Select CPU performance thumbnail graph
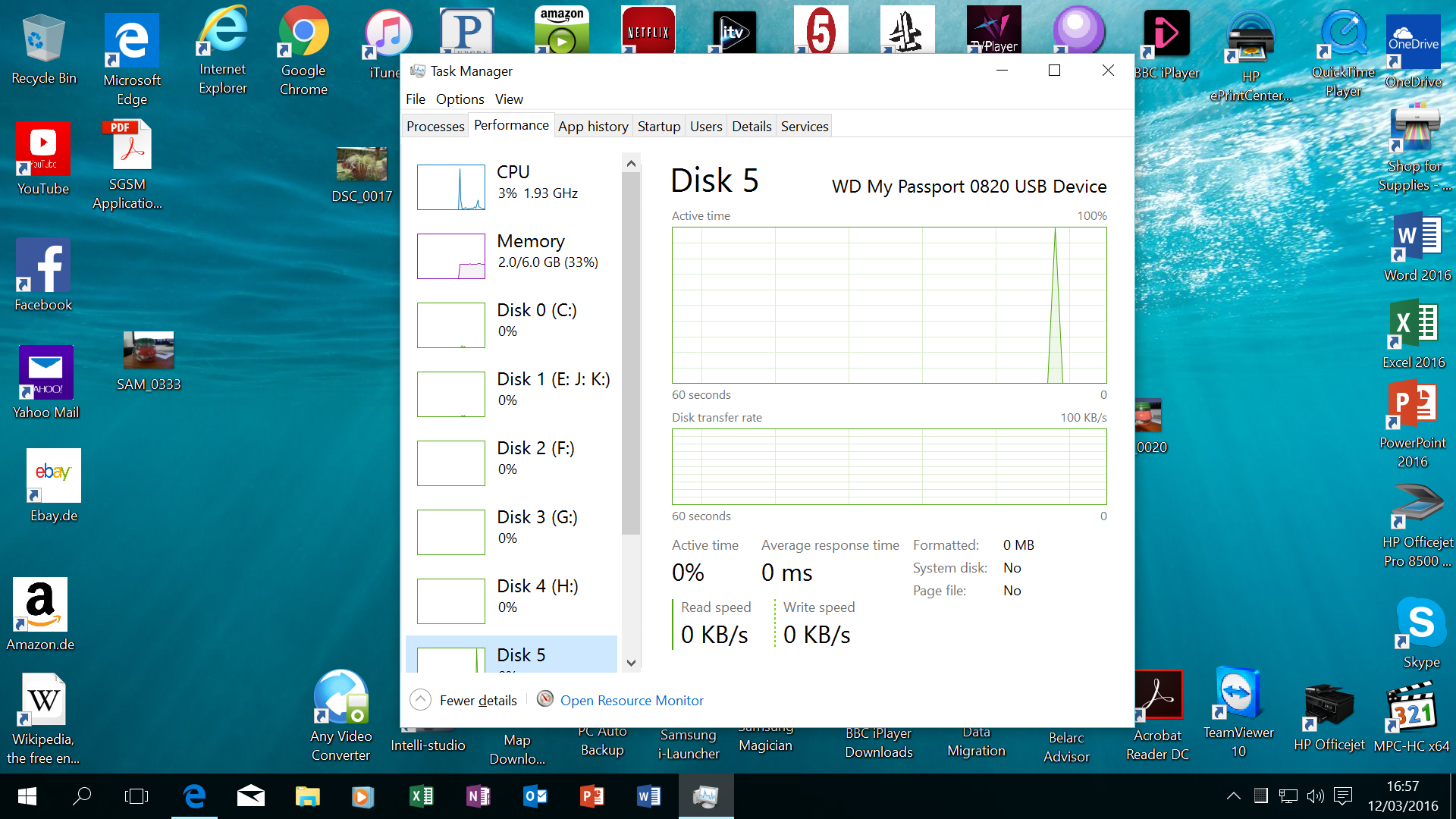Screen dimensions: 1456x819 tap(451, 187)
